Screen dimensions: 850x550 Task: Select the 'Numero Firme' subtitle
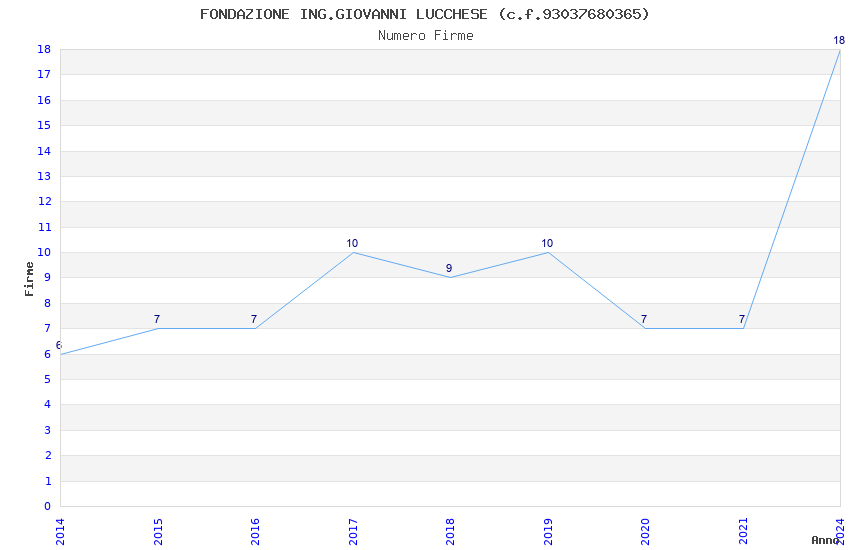(426, 36)
